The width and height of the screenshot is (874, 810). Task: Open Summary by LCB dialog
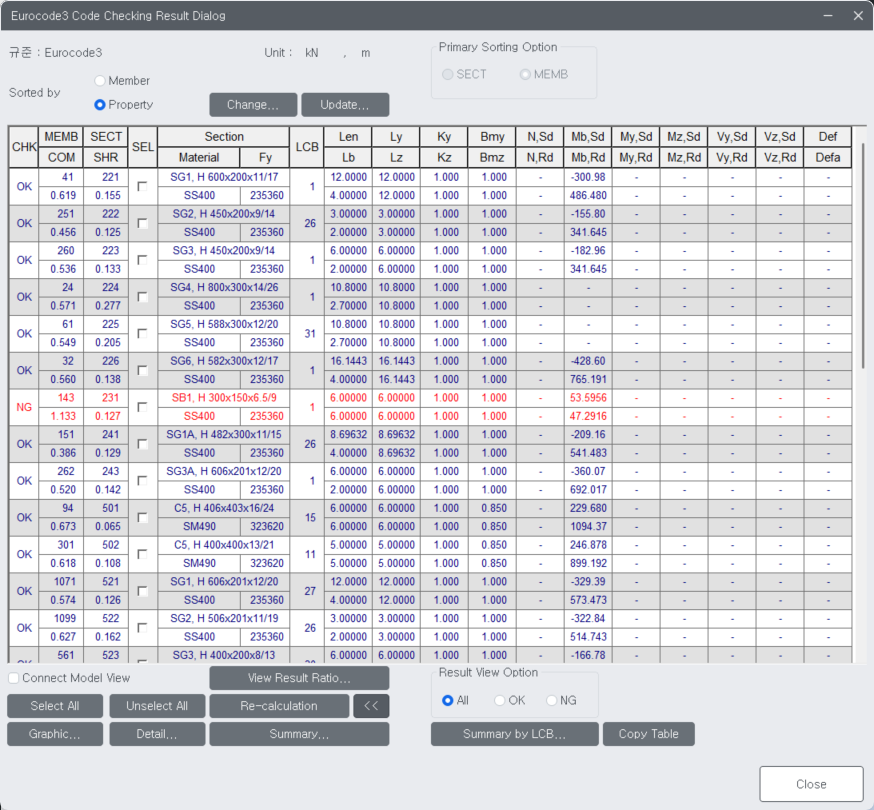click(514, 733)
